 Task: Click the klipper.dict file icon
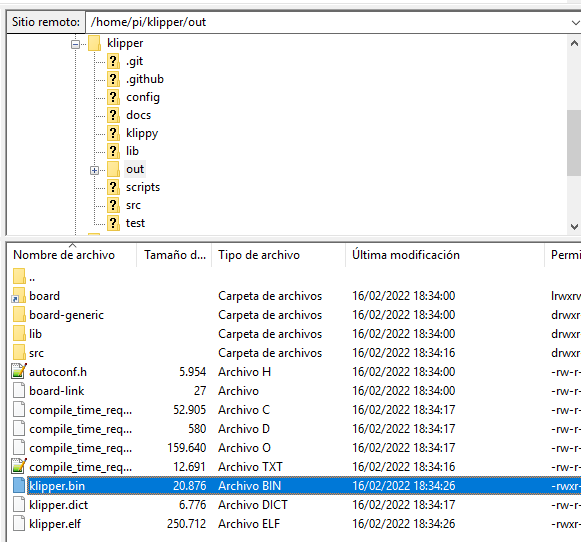point(19,505)
